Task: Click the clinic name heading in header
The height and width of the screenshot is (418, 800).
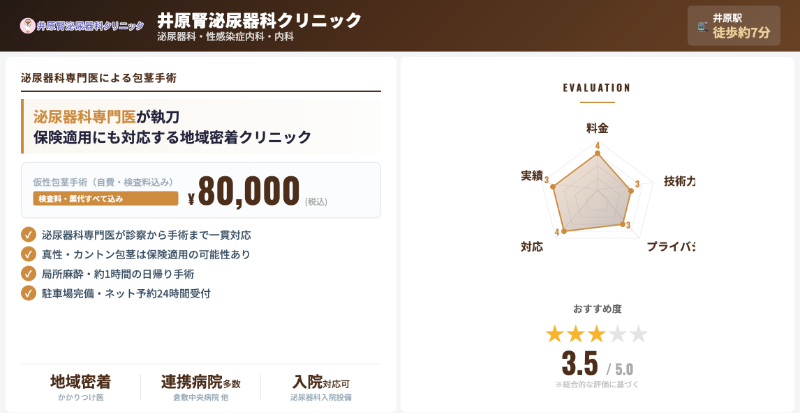Action: coord(259,20)
